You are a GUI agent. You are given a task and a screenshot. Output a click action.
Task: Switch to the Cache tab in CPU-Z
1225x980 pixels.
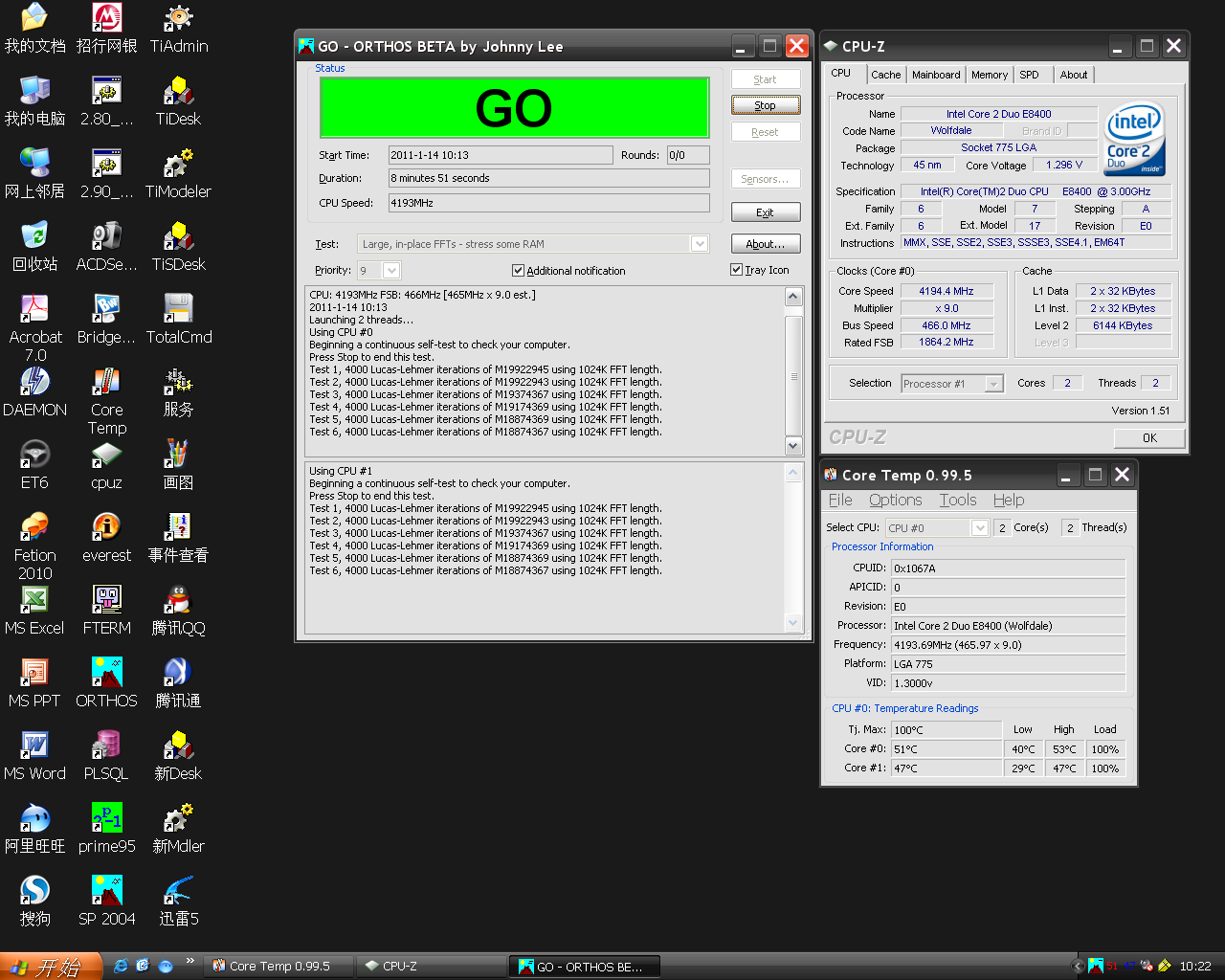pos(885,75)
